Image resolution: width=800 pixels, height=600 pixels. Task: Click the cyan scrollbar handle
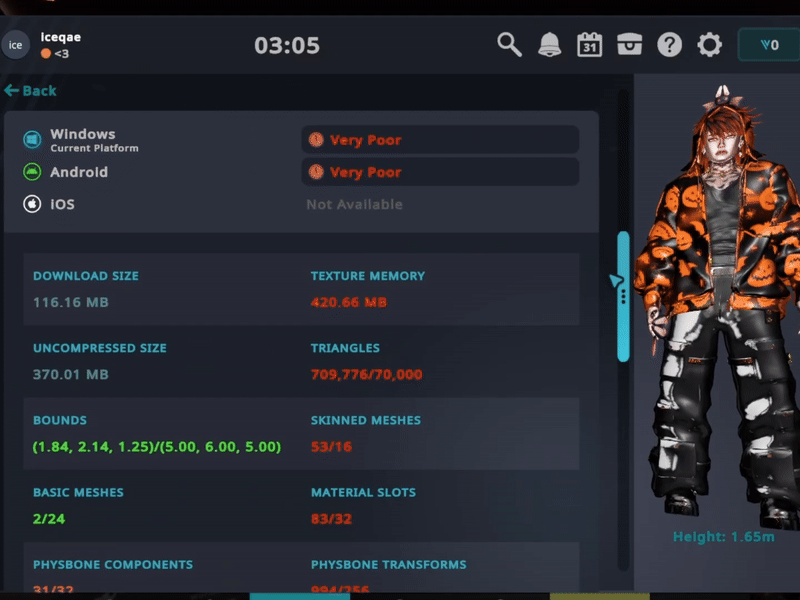[x=623, y=296]
